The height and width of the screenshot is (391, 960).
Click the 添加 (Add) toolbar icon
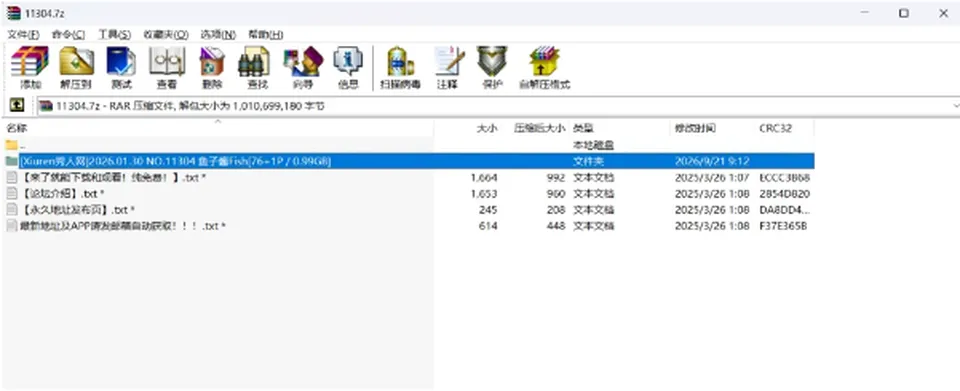[29, 67]
